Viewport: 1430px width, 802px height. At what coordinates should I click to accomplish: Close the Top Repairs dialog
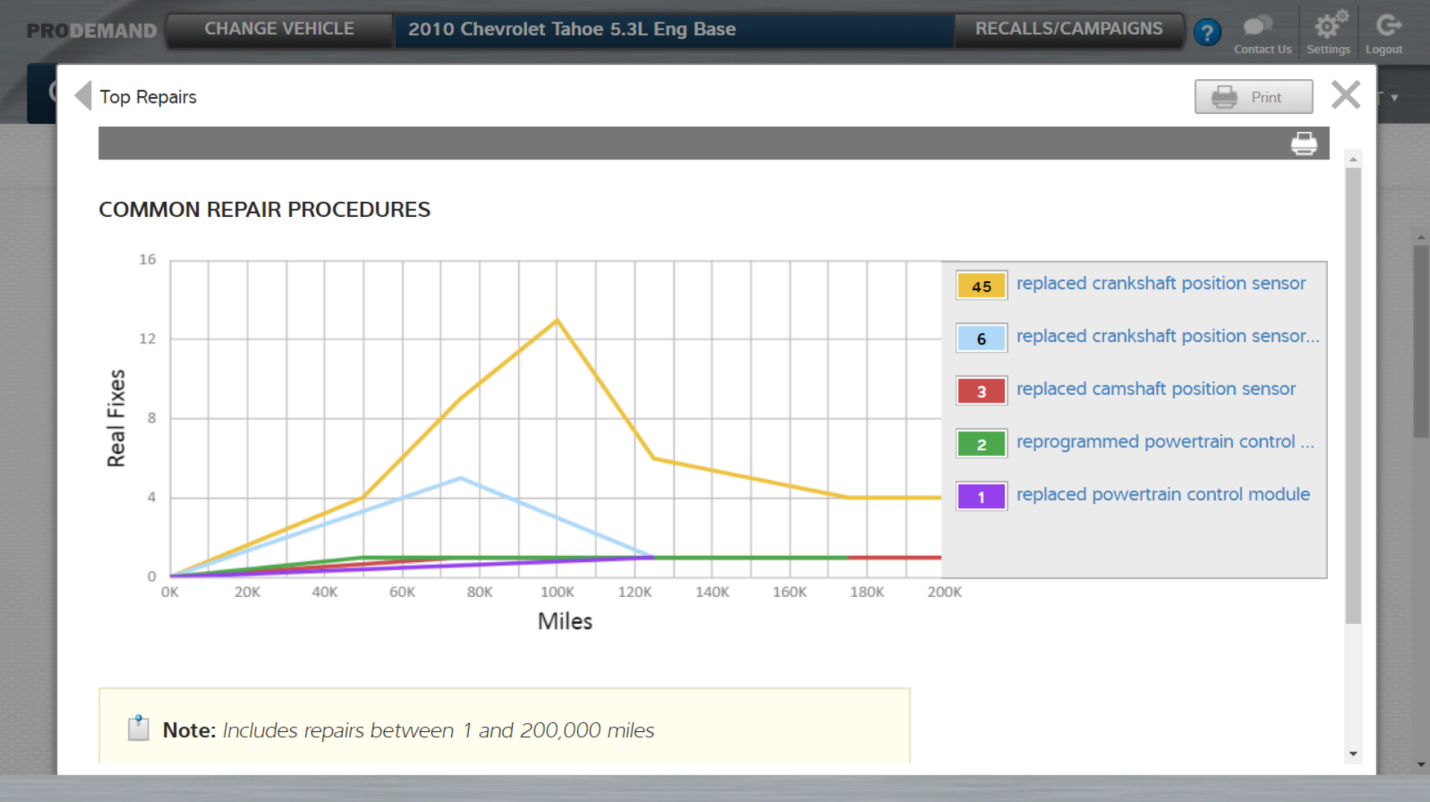click(1345, 96)
